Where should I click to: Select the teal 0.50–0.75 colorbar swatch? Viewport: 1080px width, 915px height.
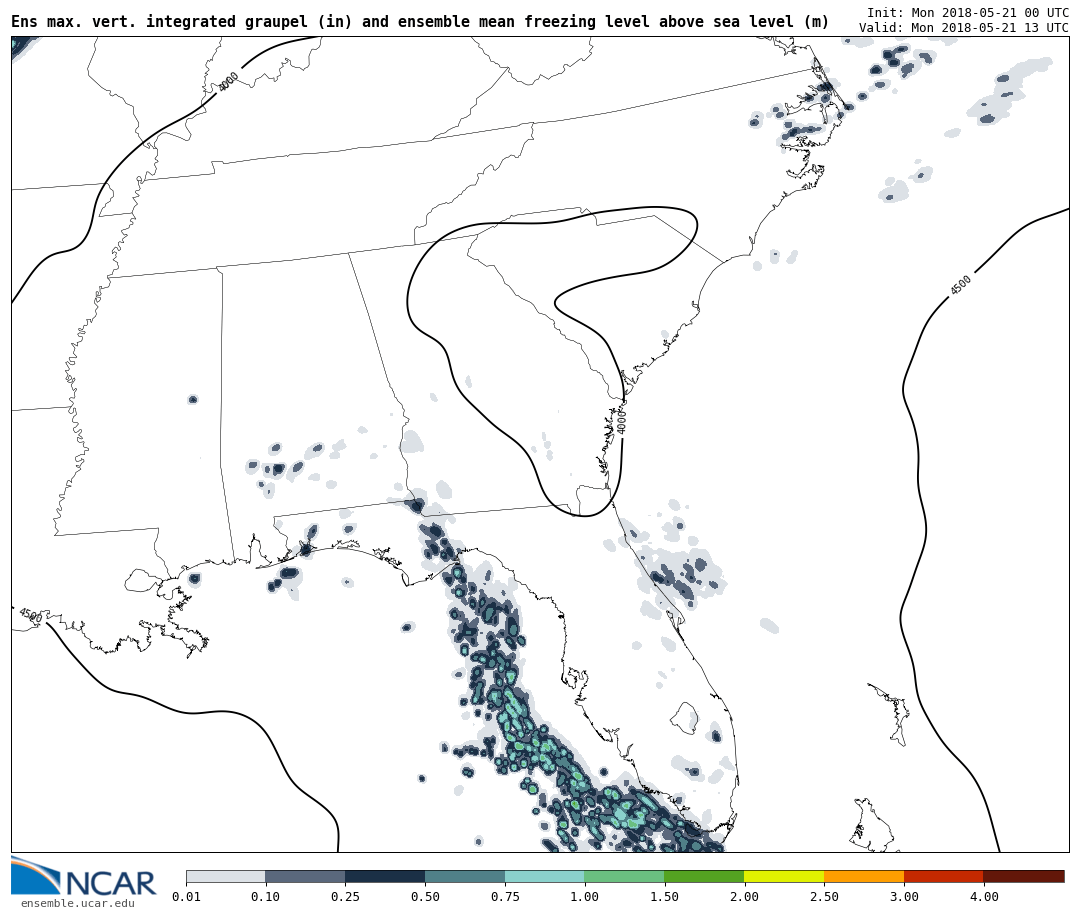pyautogui.click(x=465, y=876)
